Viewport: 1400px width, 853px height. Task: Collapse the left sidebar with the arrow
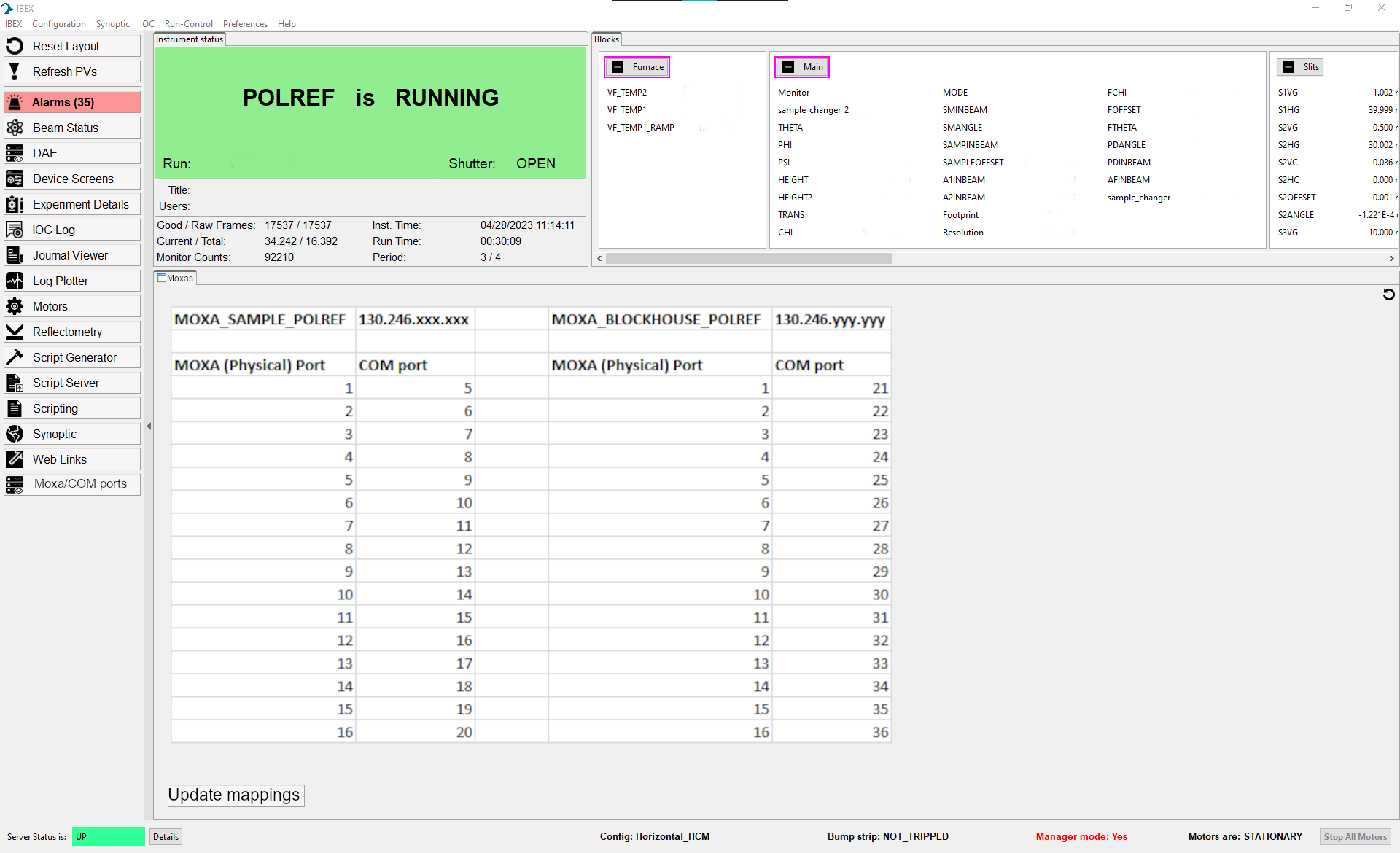point(149,426)
